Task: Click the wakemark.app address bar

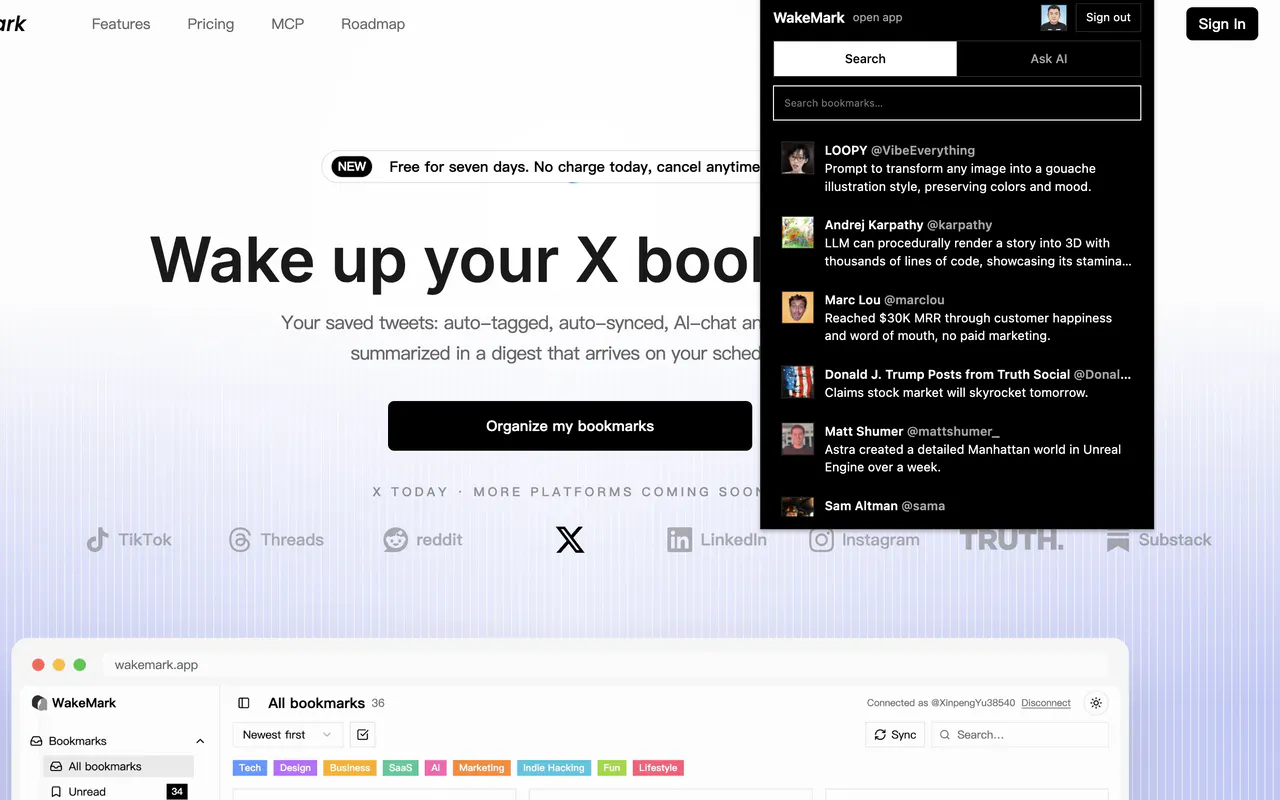Action: pos(606,665)
